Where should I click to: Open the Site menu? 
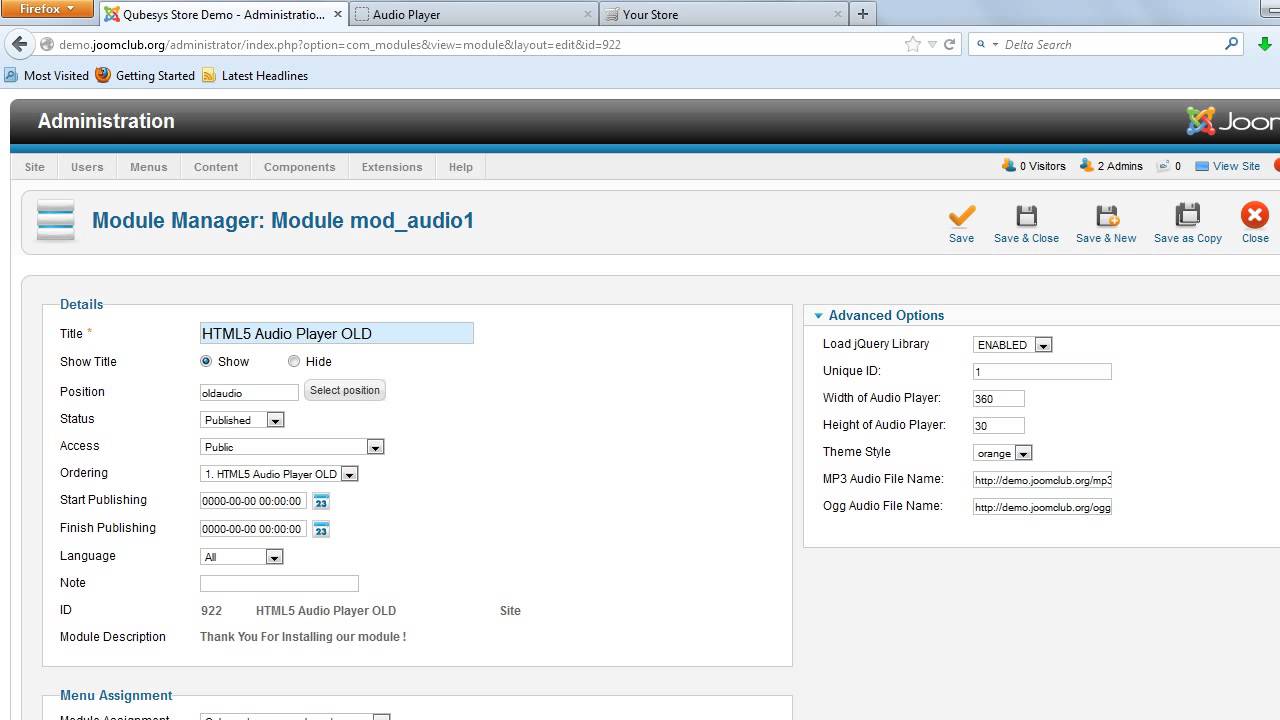click(x=35, y=167)
